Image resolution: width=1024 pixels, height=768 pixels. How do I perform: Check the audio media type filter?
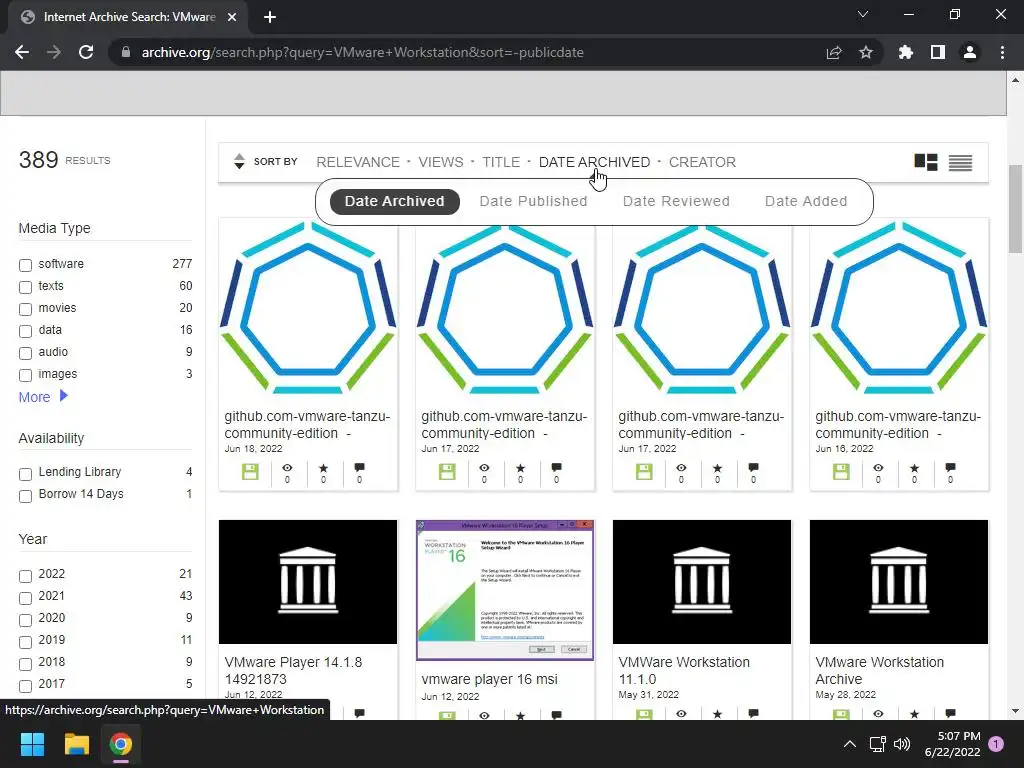point(25,353)
